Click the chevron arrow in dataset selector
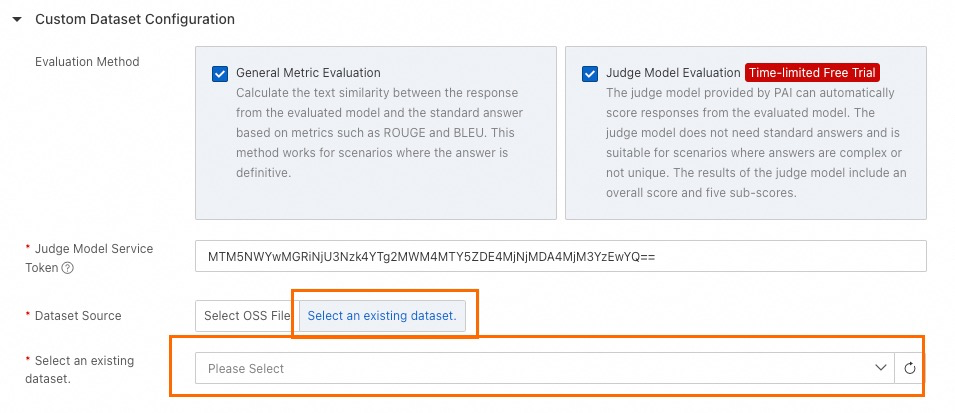Screen dimensions: 955x413 pos(880,368)
